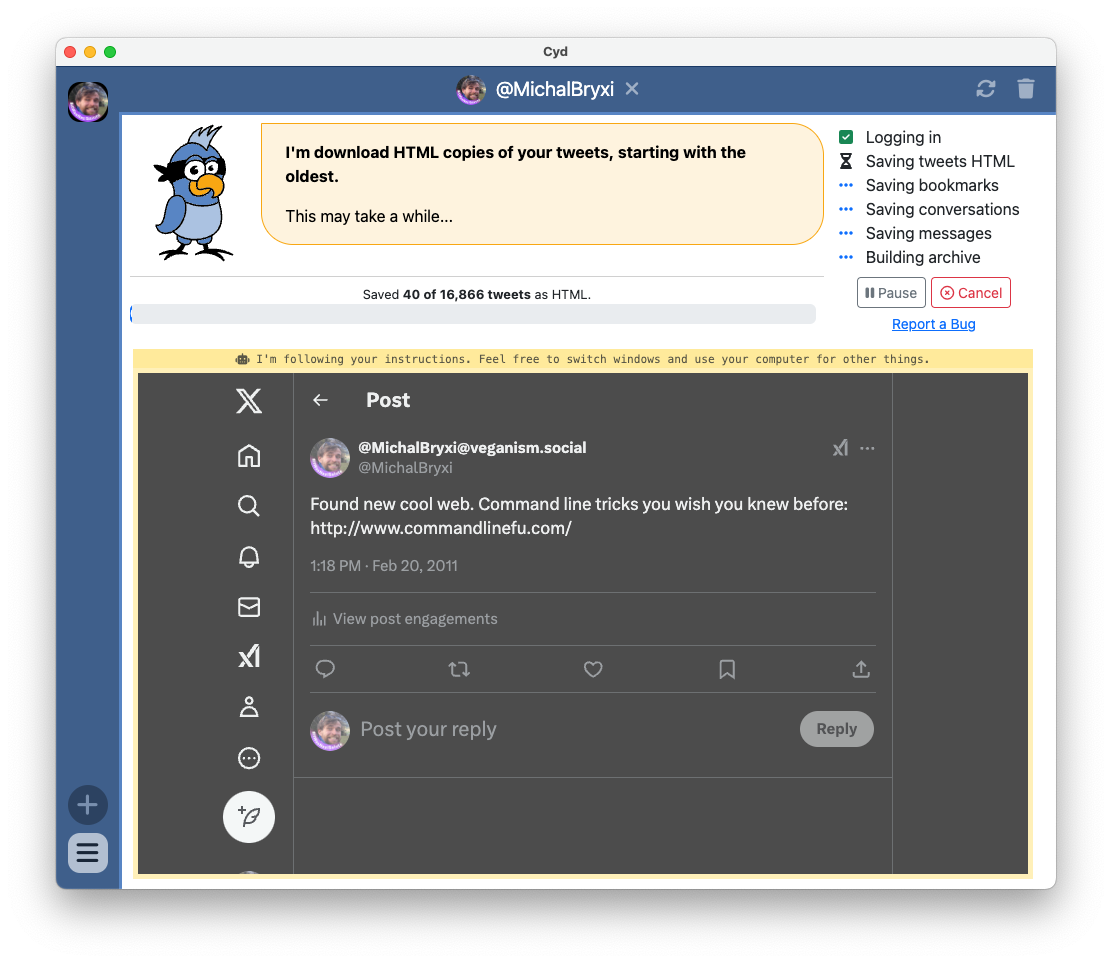Click the grey Reply button
This screenshot has width=1112, height=963.
pyautogui.click(x=836, y=729)
